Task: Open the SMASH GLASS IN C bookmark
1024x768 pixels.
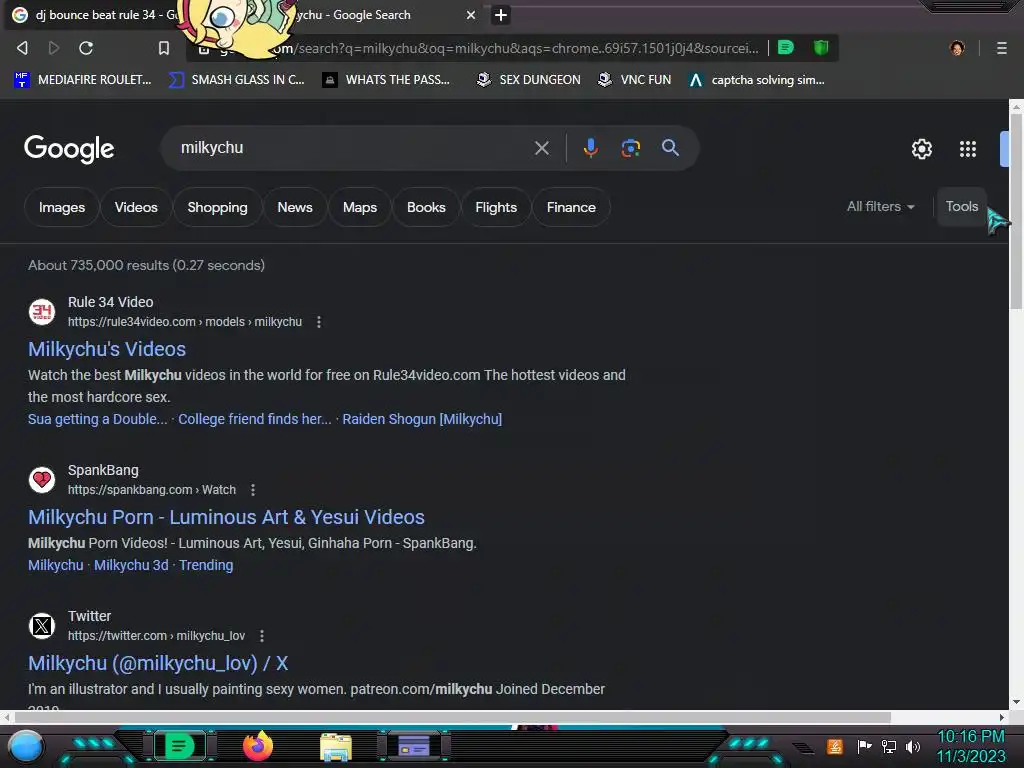Action: tap(236, 80)
